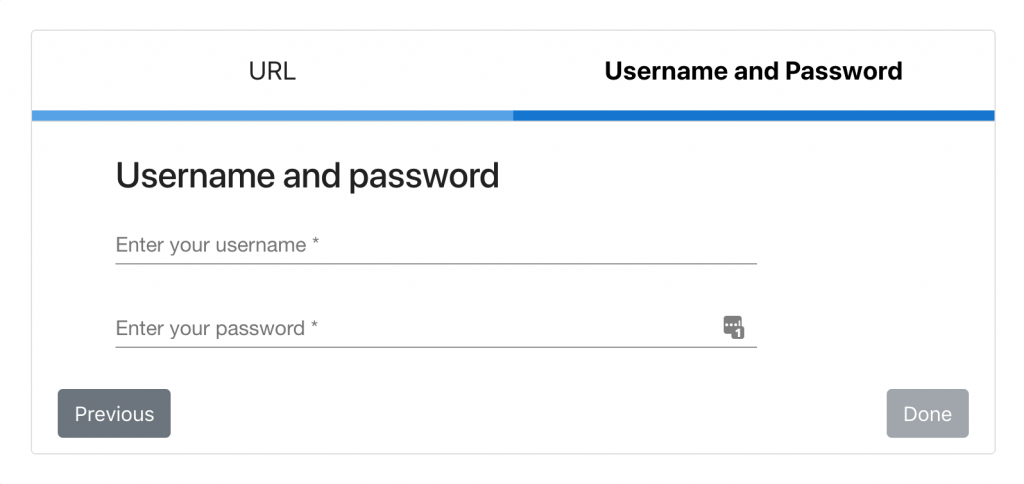Viewport: 1024px width, 484px height.
Task: Click the 'Enter your password *' placeholder text
Action: [217, 328]
